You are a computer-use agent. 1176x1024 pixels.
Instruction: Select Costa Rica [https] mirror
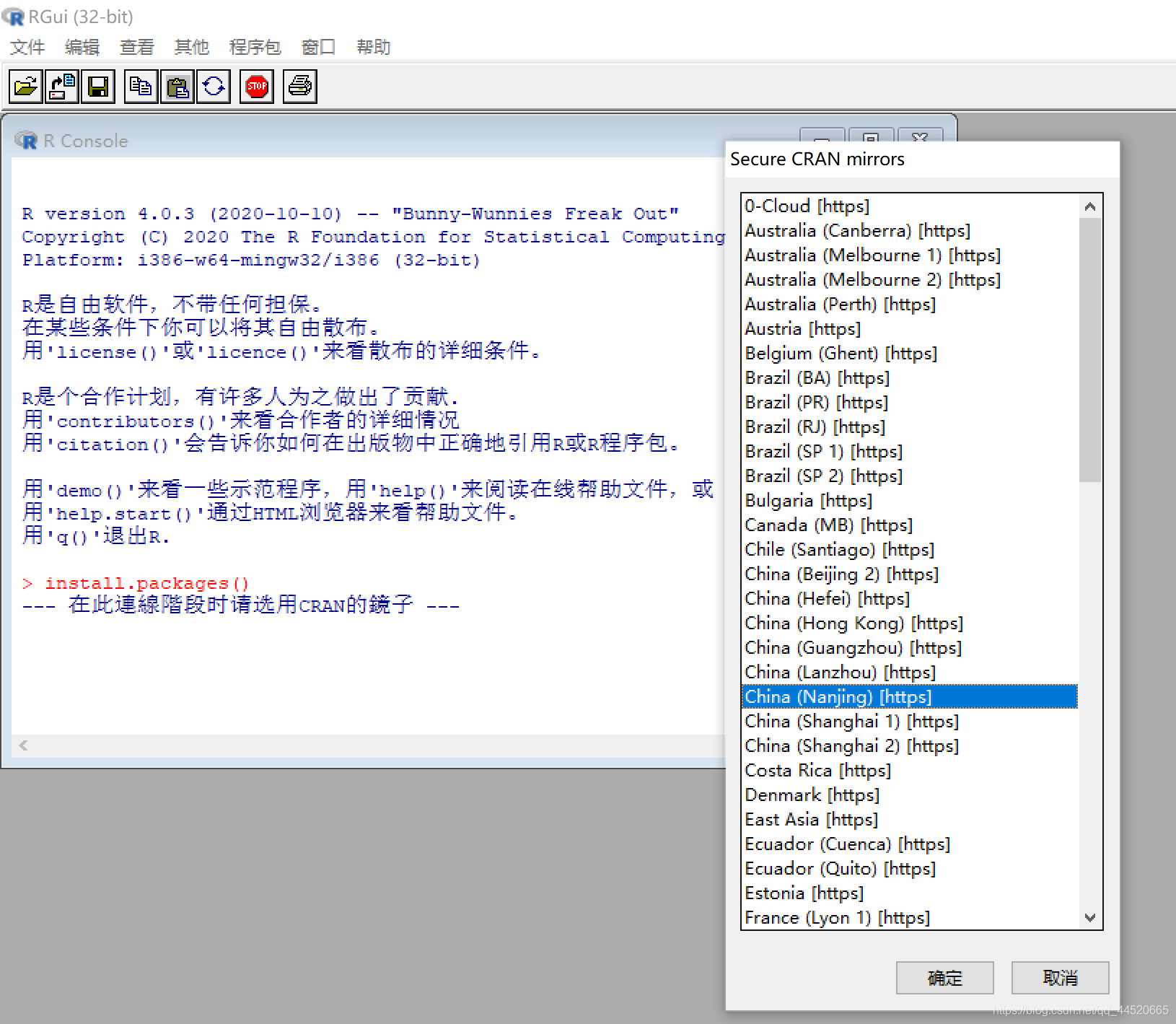909,770
